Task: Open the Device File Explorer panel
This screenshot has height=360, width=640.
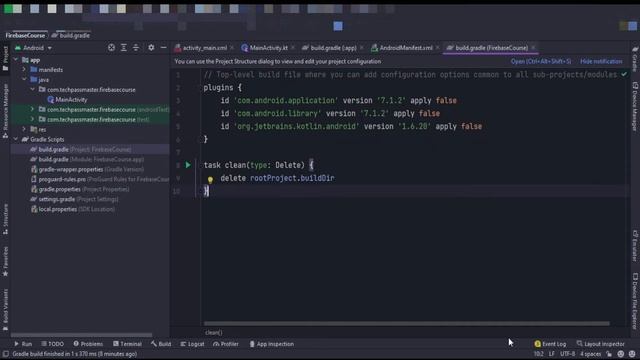Action: pyautogui.click(x=635, y=301)
